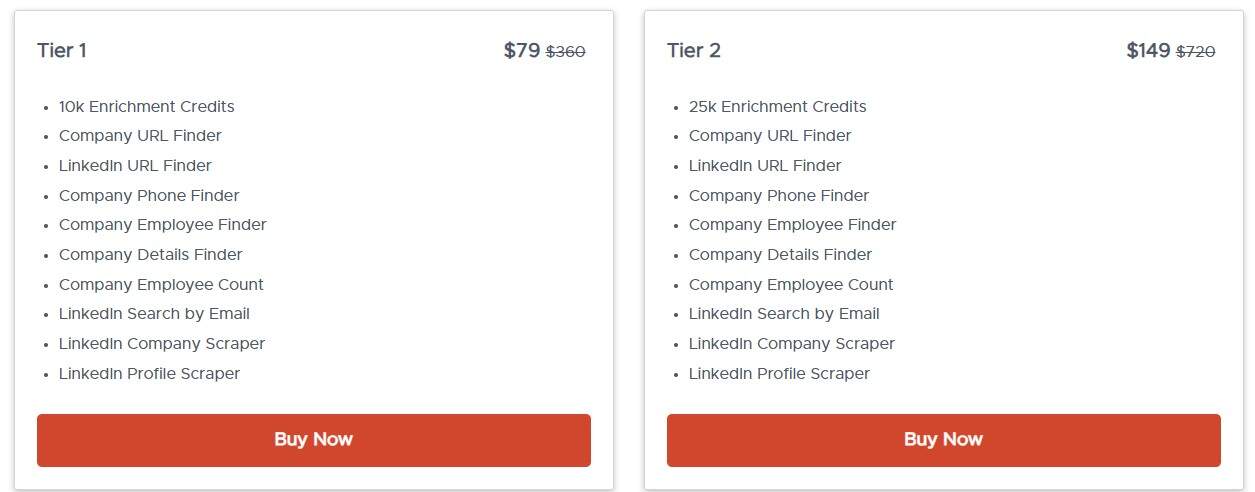
Task: Click Company URL Finder in Tier 1
Action: pyautogui.click(x=140, y=136)
